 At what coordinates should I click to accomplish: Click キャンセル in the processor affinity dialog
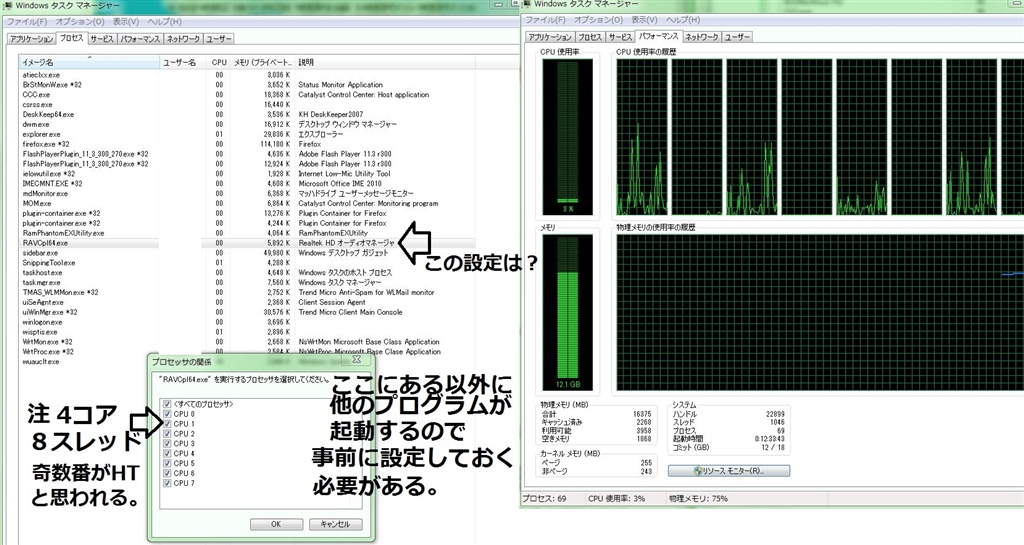(x=335, y=524)
